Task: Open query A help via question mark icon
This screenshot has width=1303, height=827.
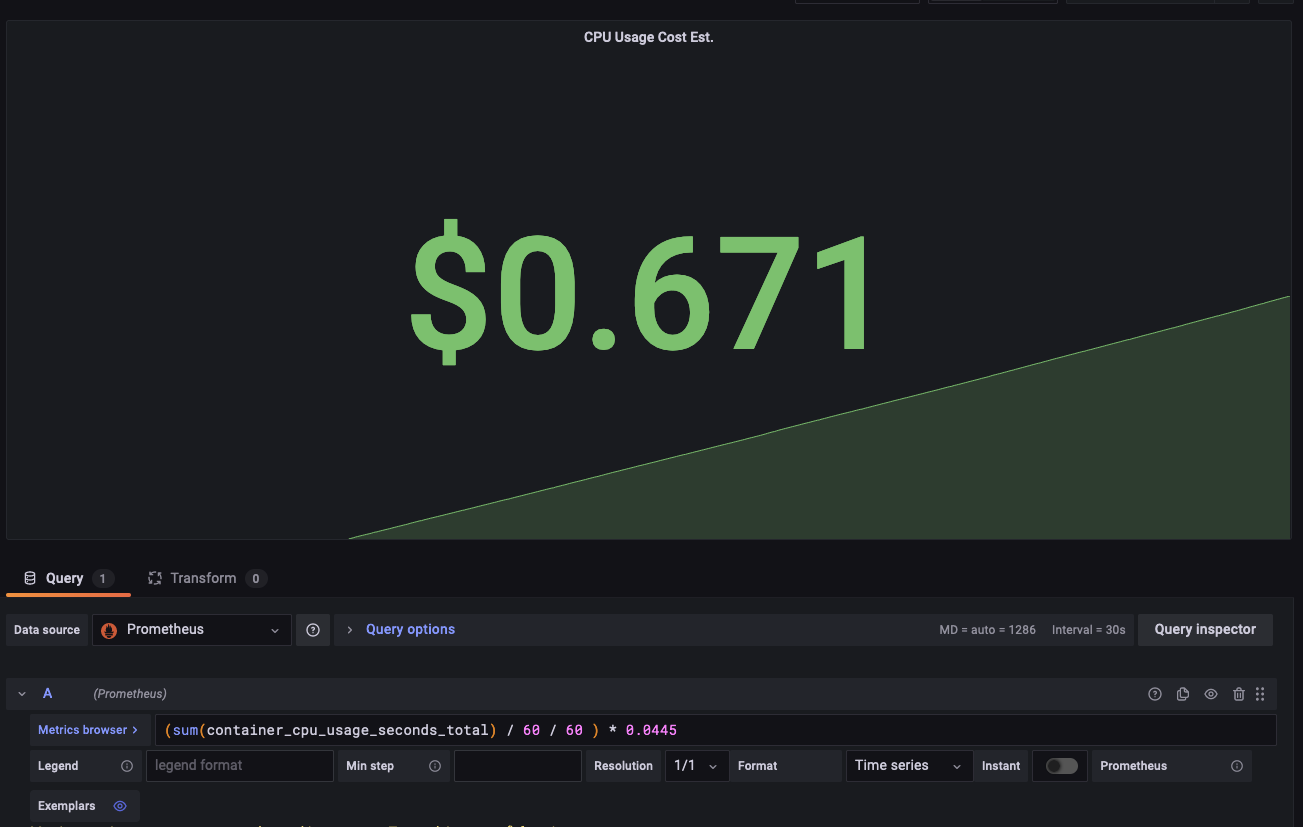Action: 1155,693
